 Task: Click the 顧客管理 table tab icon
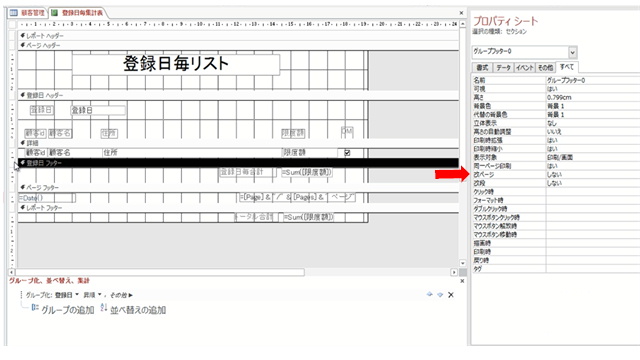click(13, 13)
